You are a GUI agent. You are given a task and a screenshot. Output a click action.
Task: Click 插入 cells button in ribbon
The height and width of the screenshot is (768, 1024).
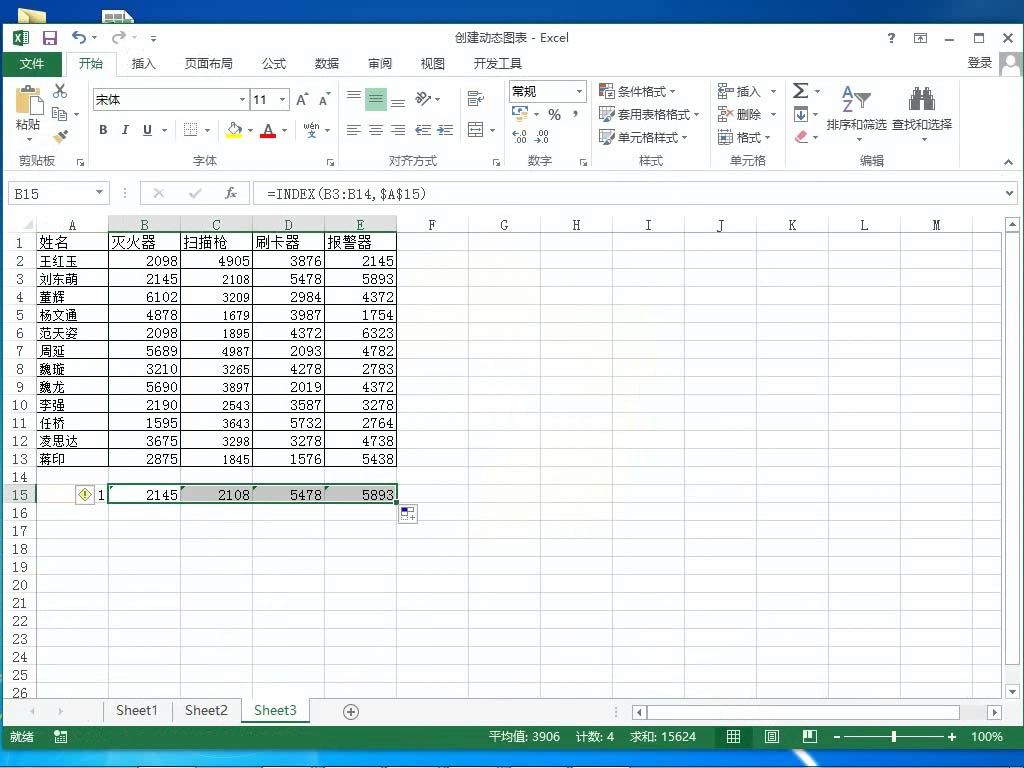[x=741, y=91]
